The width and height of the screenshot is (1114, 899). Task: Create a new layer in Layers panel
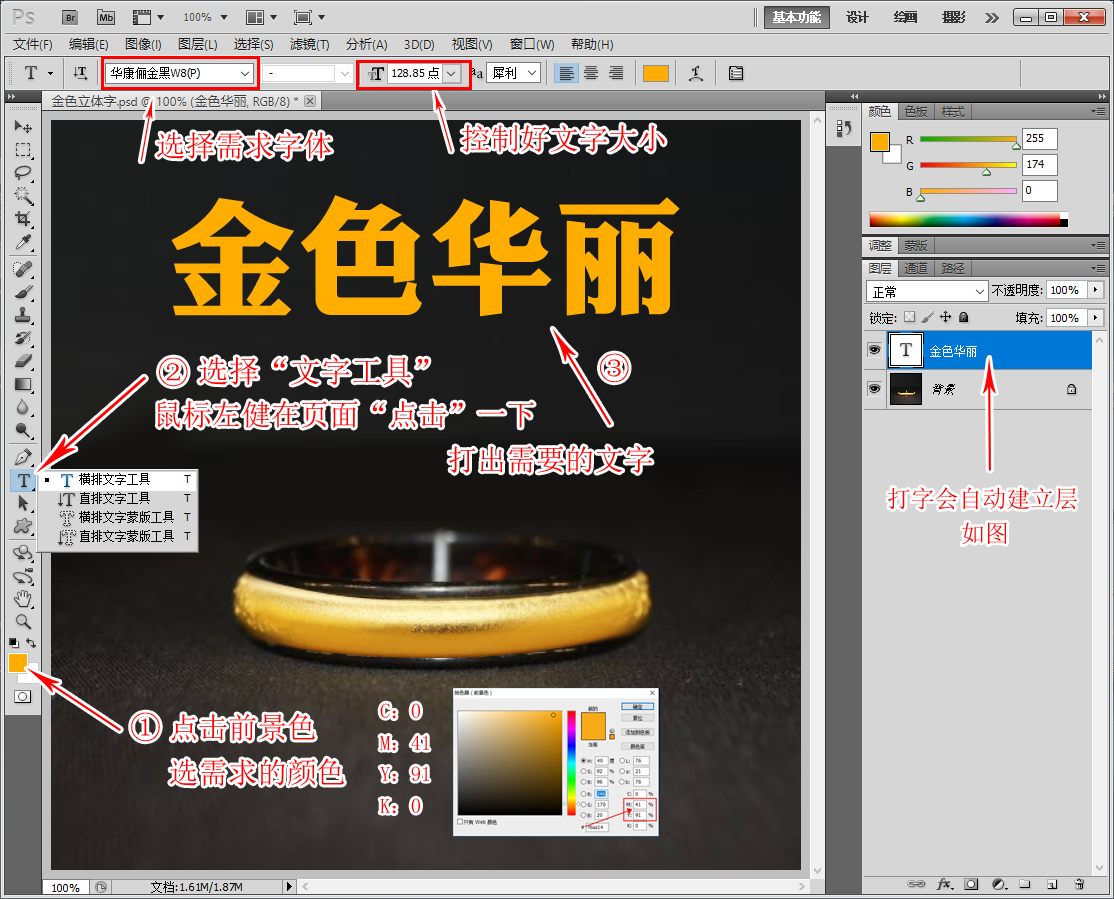point(1051,884)
